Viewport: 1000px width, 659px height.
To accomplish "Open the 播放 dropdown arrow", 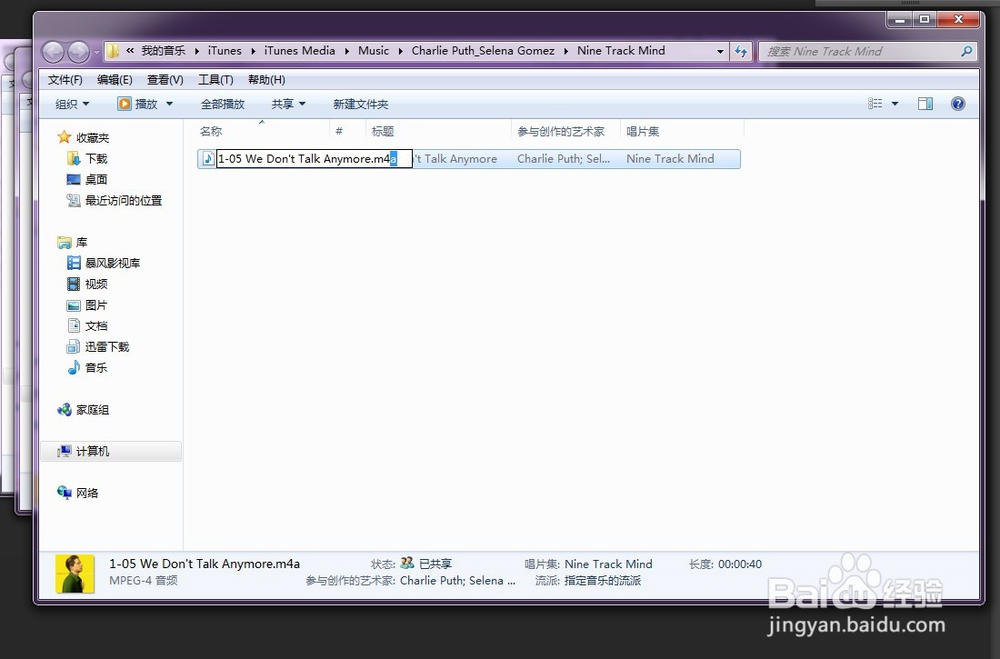I will point(169,104).
